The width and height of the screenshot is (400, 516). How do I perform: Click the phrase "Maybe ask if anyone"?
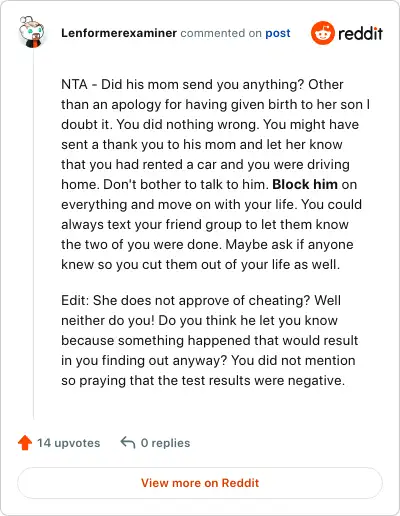point(289,244)
